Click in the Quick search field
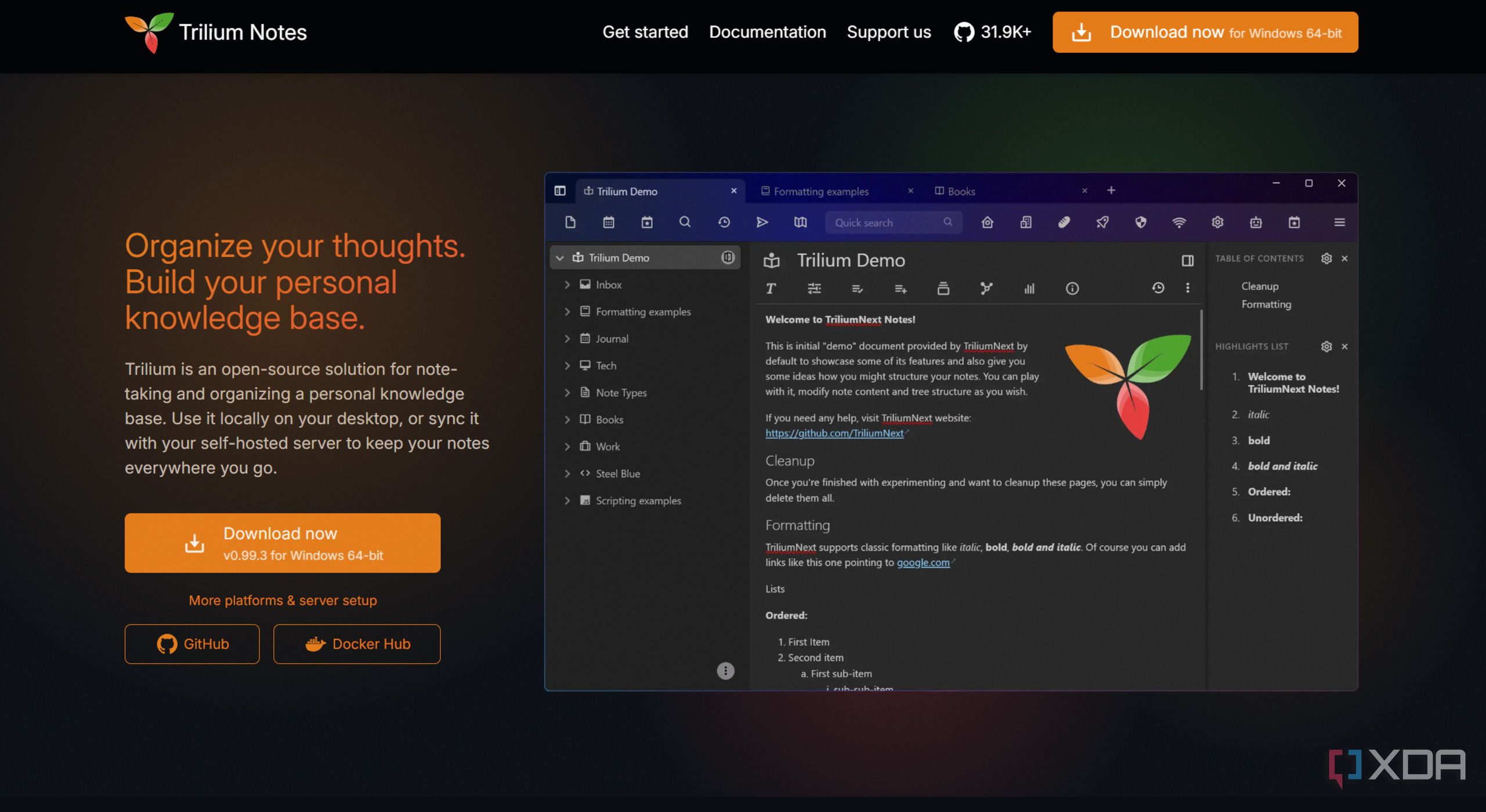1486x812 pixels. click(894, 222)
